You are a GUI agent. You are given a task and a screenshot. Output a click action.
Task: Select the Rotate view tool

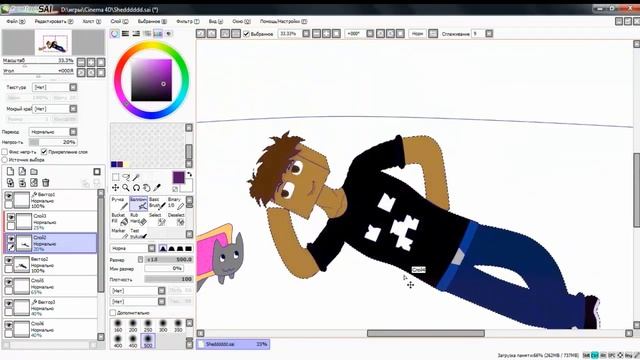point(136,187)
